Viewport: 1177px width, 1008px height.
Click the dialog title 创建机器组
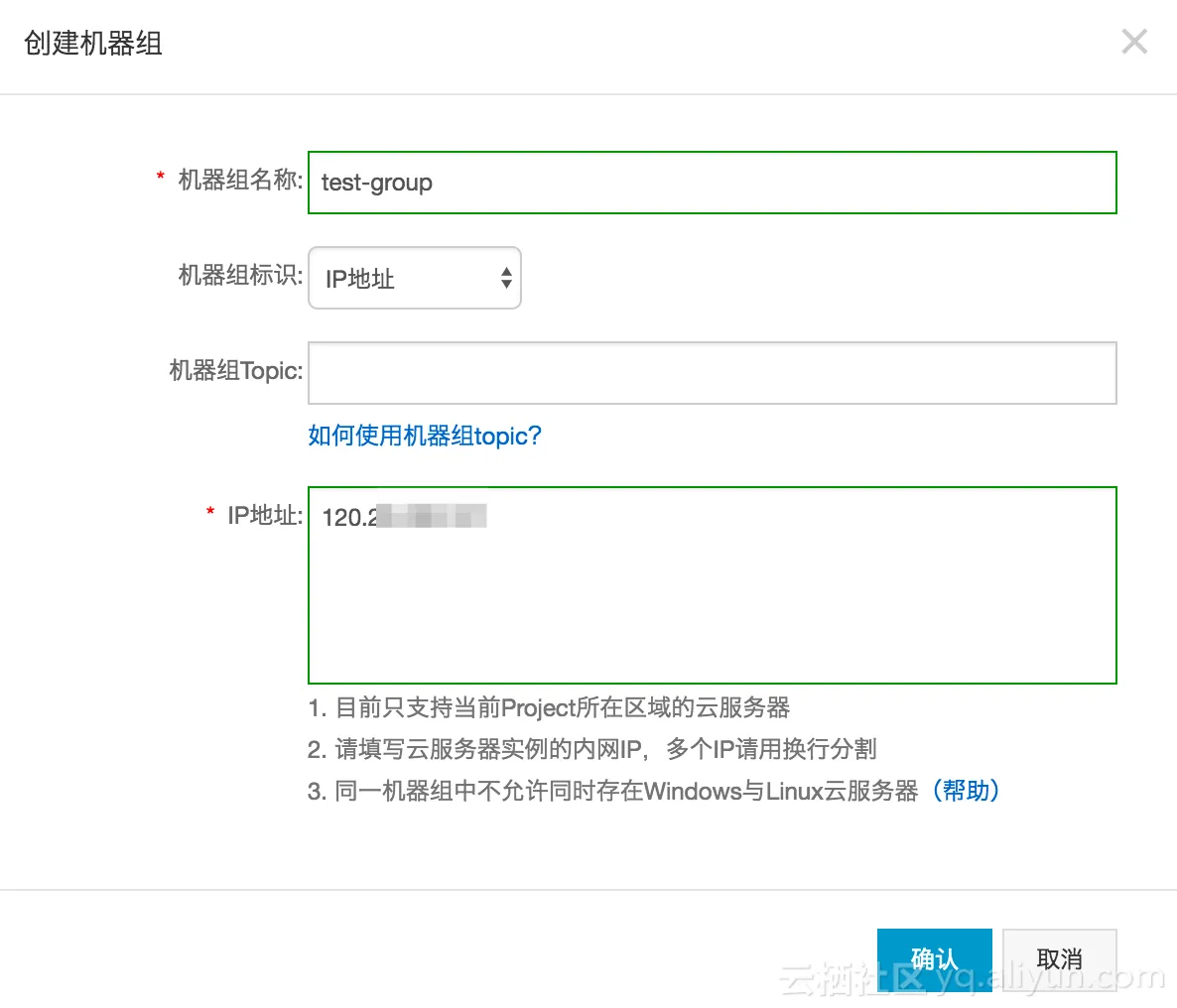point(93,43)
